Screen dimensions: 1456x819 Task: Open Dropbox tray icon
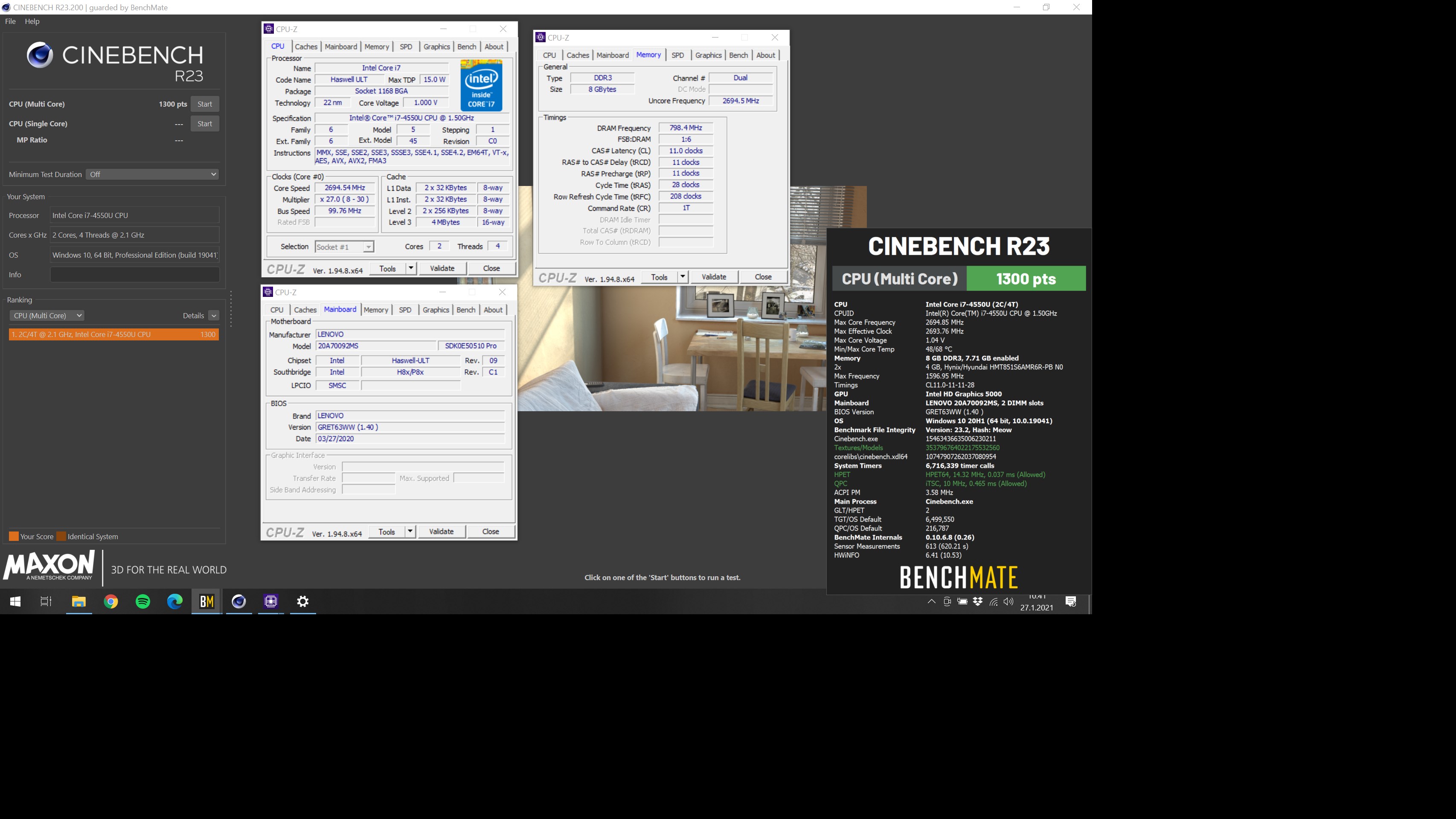pos(977,601)
